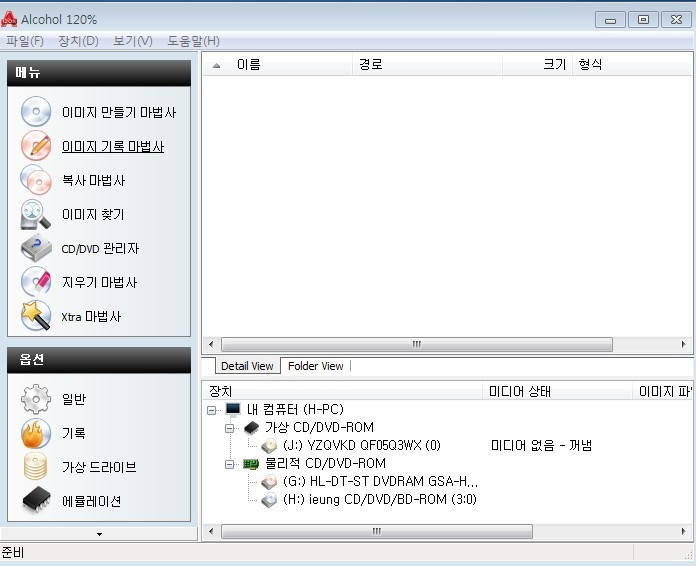Viewport: 696px width, 566px height.
Task: Expand the sidebar panel down arrow
Action: [x=99, y=534]
